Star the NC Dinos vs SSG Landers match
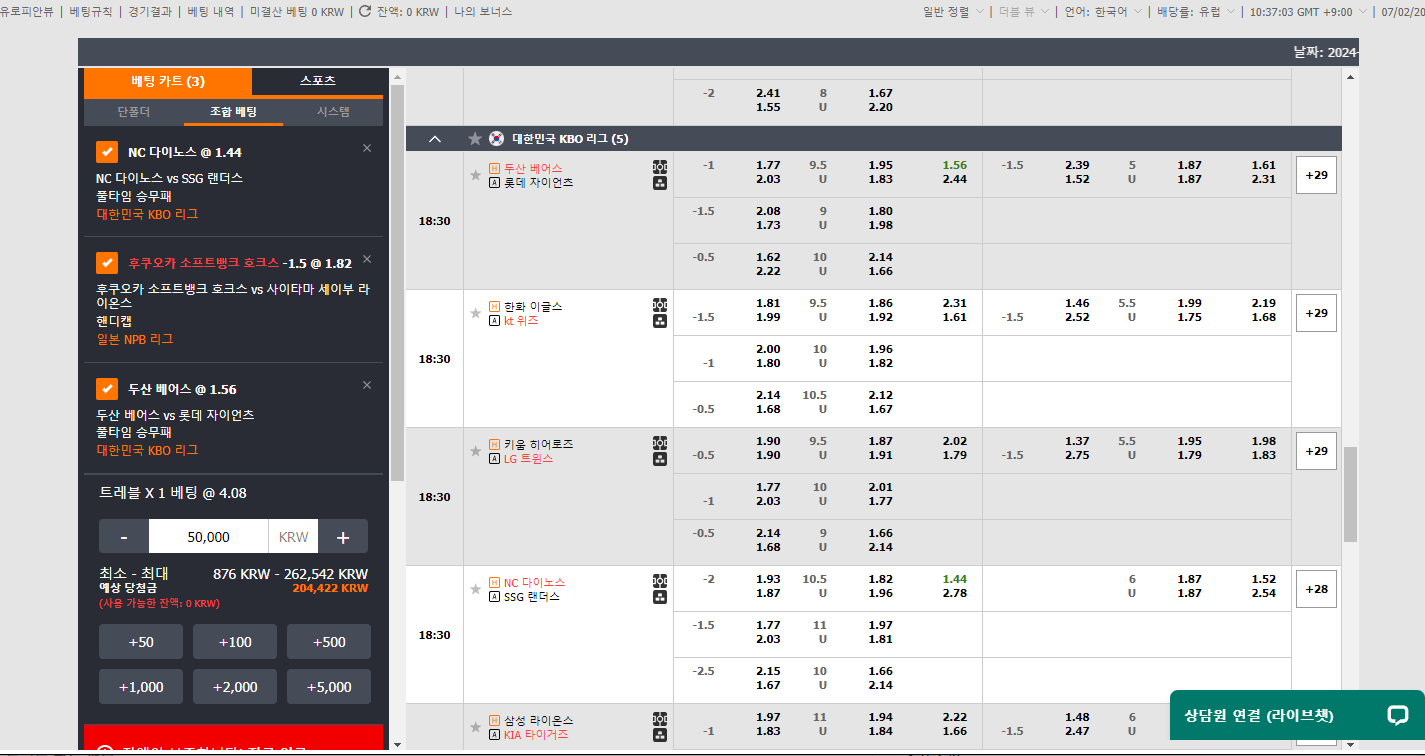This screenshot has height=756, width=1425. tap(475, 589)
